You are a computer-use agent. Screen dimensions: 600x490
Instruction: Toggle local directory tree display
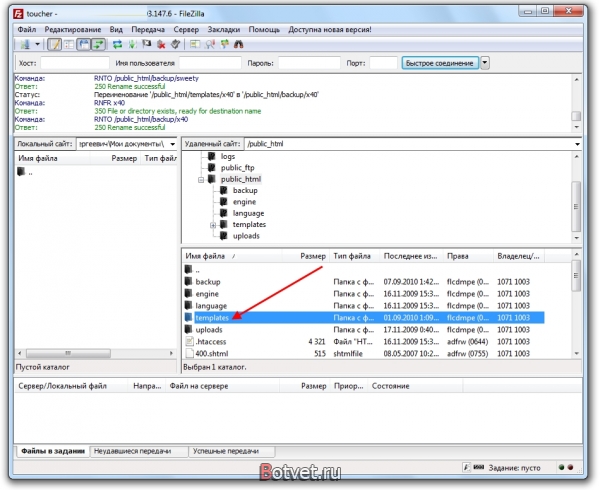[69, 44]
